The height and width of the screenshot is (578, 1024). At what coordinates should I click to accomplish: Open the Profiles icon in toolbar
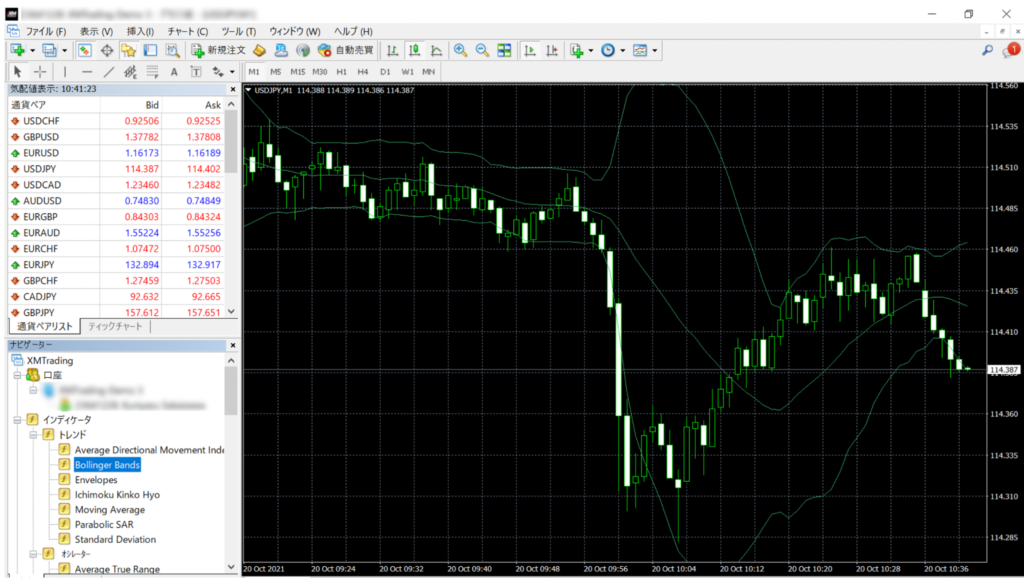point(49,50)
